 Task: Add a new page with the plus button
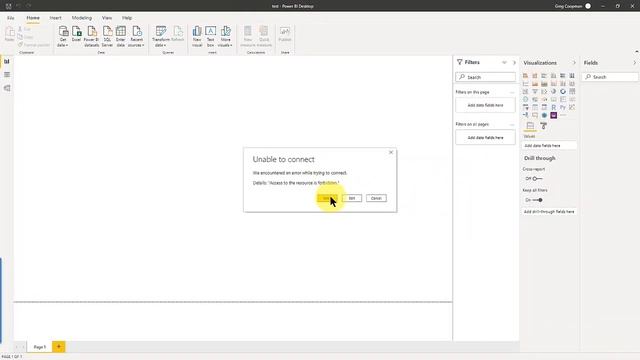59,347
